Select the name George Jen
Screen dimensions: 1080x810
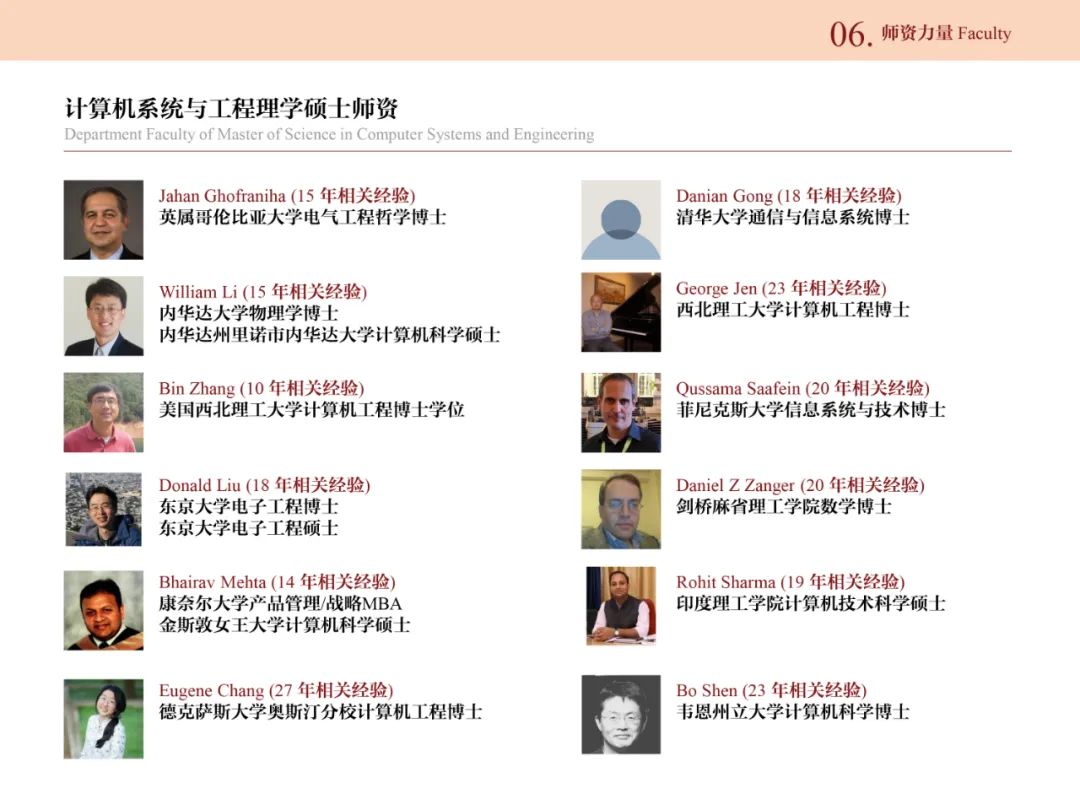coord(716,289)
